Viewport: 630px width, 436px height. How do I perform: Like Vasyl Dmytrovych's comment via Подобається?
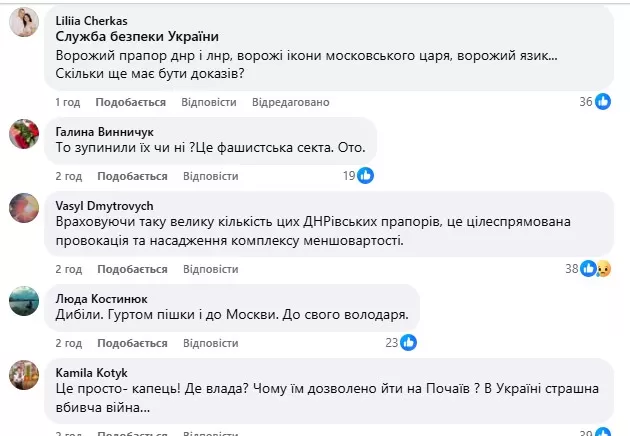point(132,269)
